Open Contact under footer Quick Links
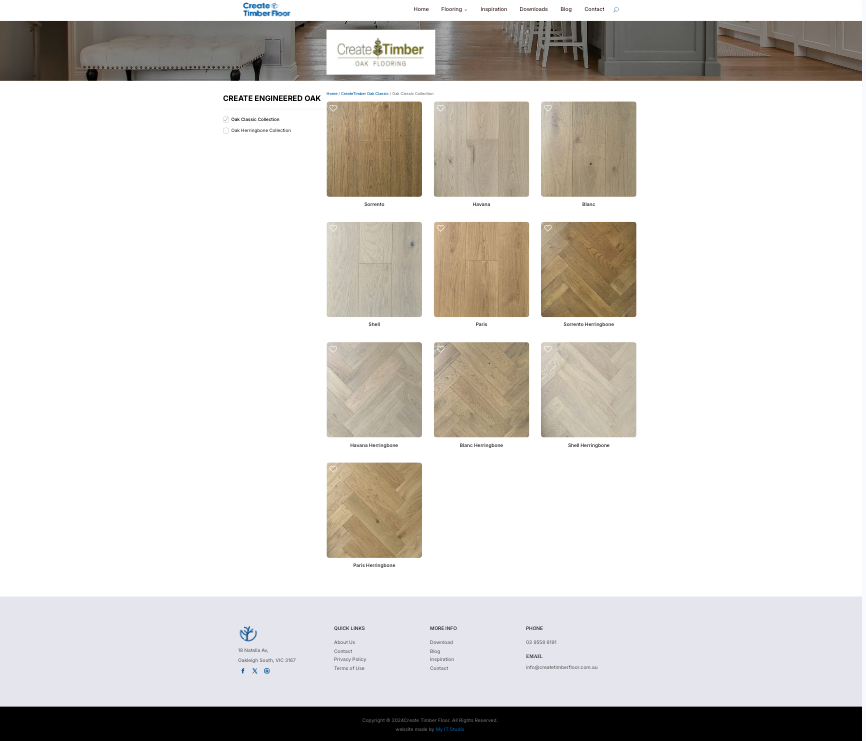Screen dimensions: 866x741 coord(343,651)
